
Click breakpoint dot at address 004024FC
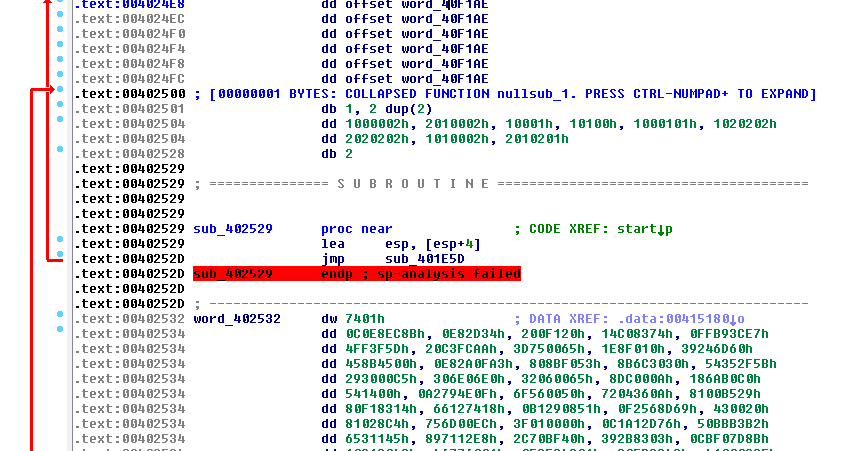pyautogui.click(x=61, y=78)
